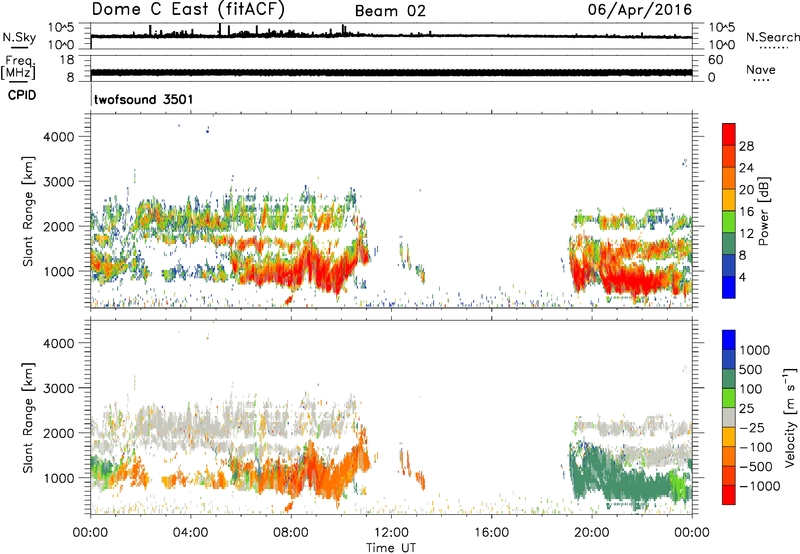Image resolution: width=800 pixels, height=554 pixels.
Task: Click the "Nave" legend label
Action: (x=761, y=69)
